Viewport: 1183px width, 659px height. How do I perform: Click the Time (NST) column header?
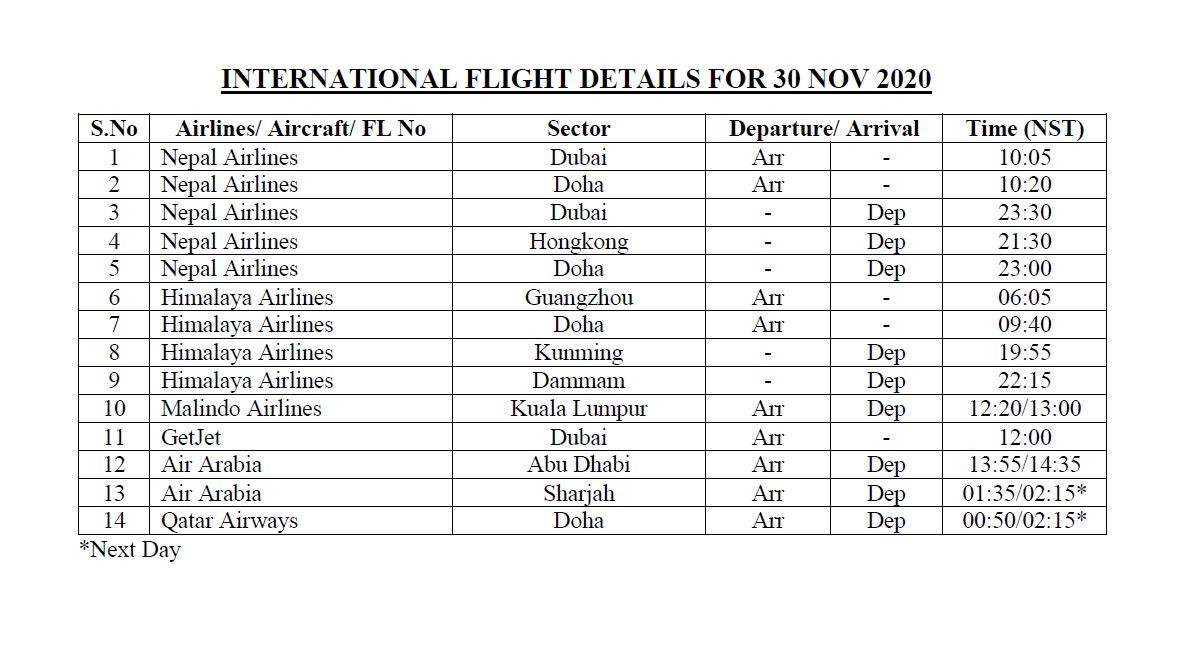(1024, 129)
